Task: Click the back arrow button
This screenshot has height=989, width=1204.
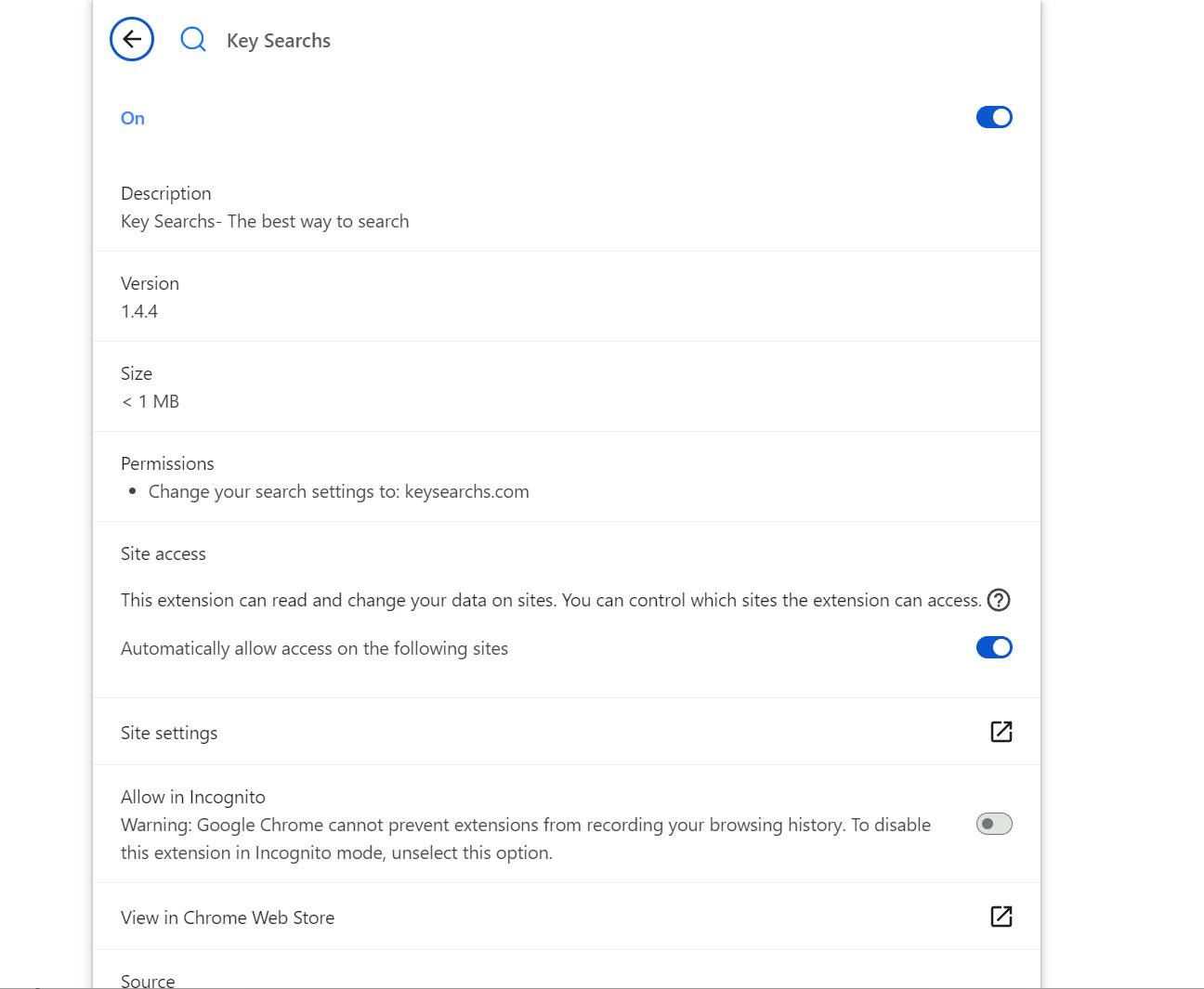Action: (x=132, y=39)
